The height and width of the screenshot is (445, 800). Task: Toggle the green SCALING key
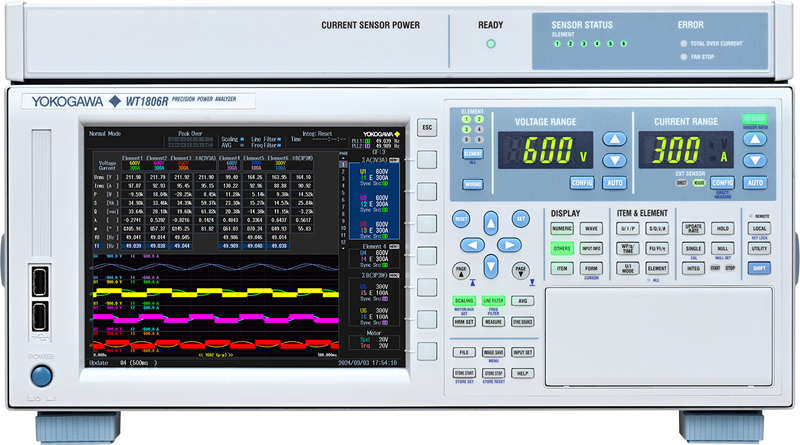coord(464,300)
